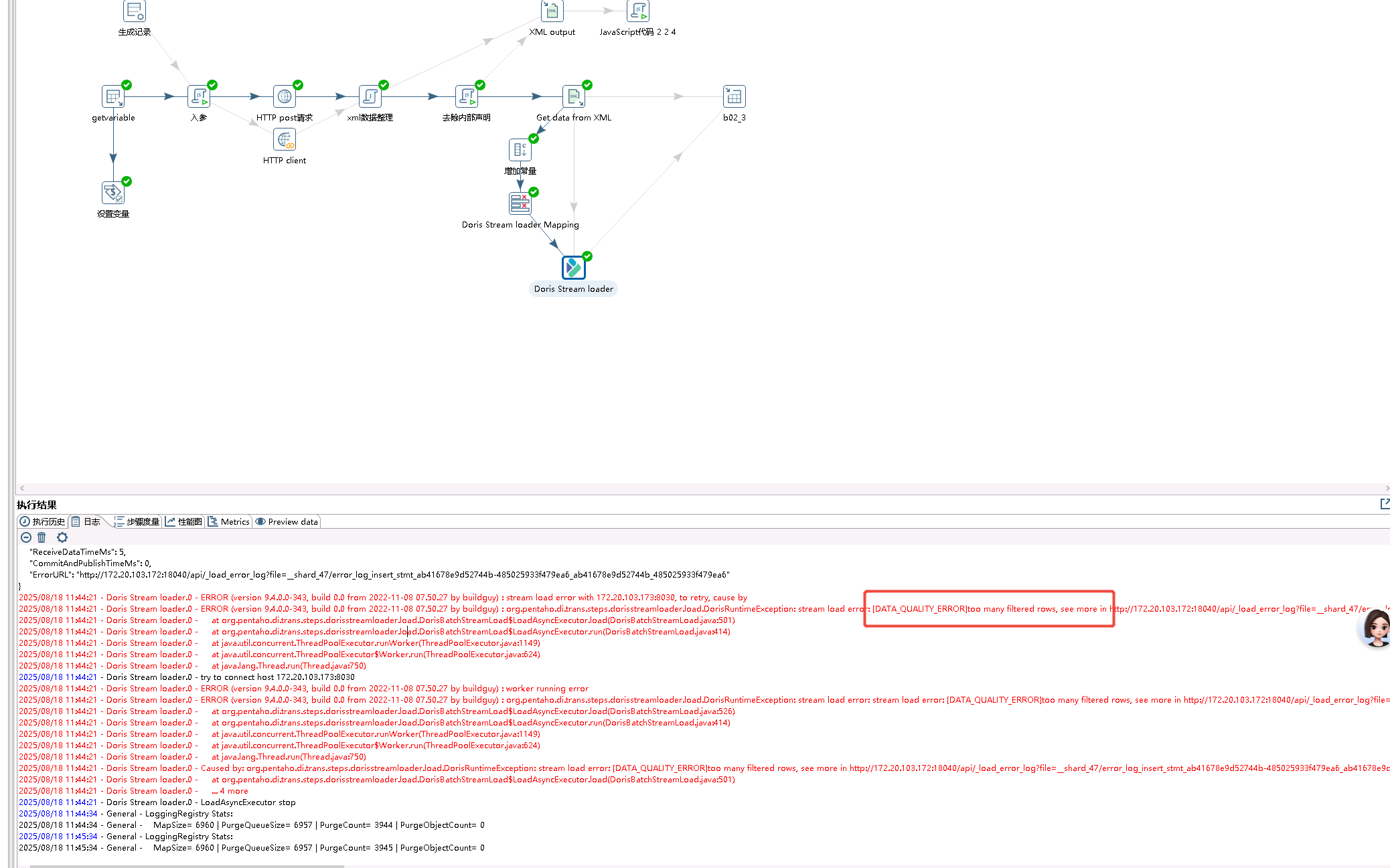This screenshot has height=868, width=1390.
Task: Show error lines with circle-minus log icon
Action: (26, 537)
